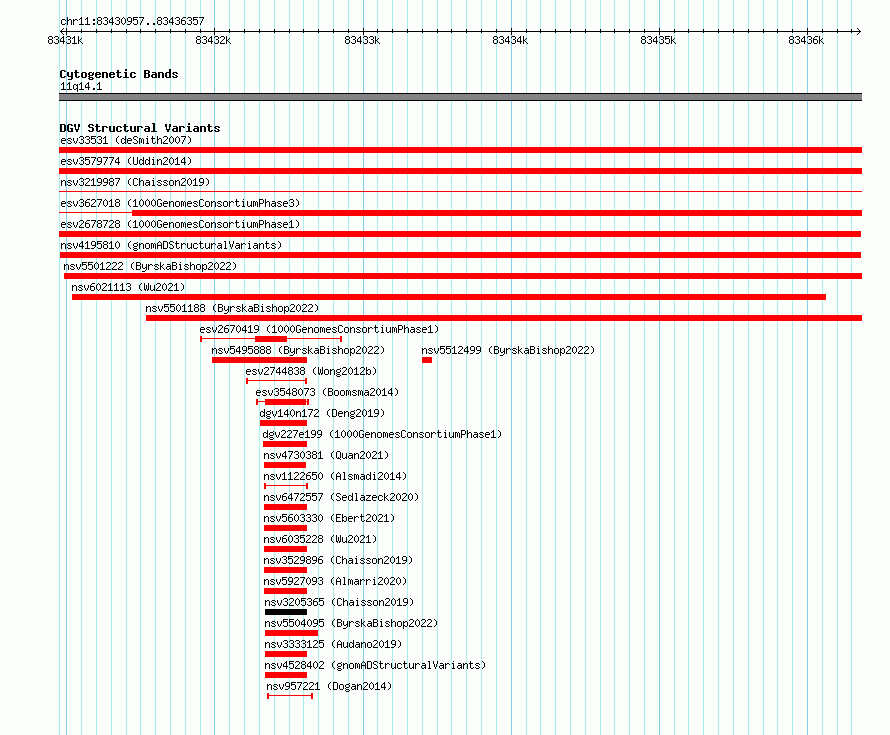Select esv3548073 (Boomsma2014) label
890x735 pixels.
[327, 392]
